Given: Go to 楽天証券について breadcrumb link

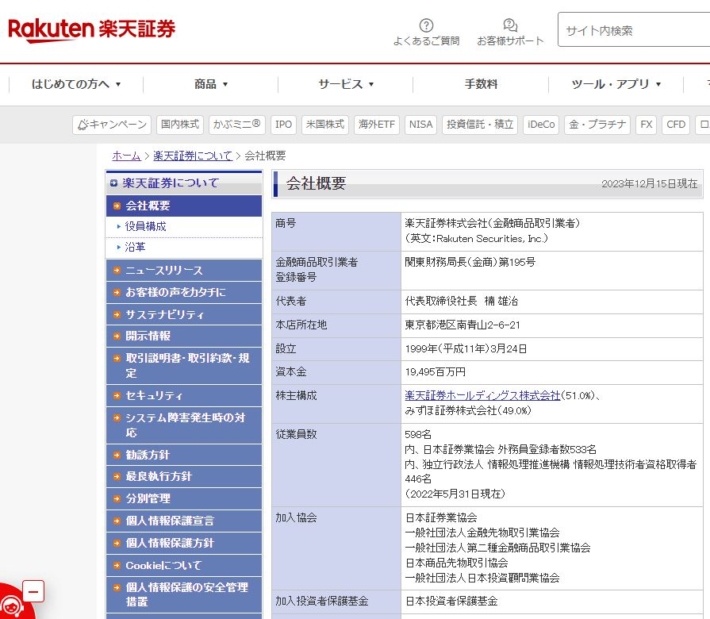Looking at the screenshot, I should coord(192,156).
